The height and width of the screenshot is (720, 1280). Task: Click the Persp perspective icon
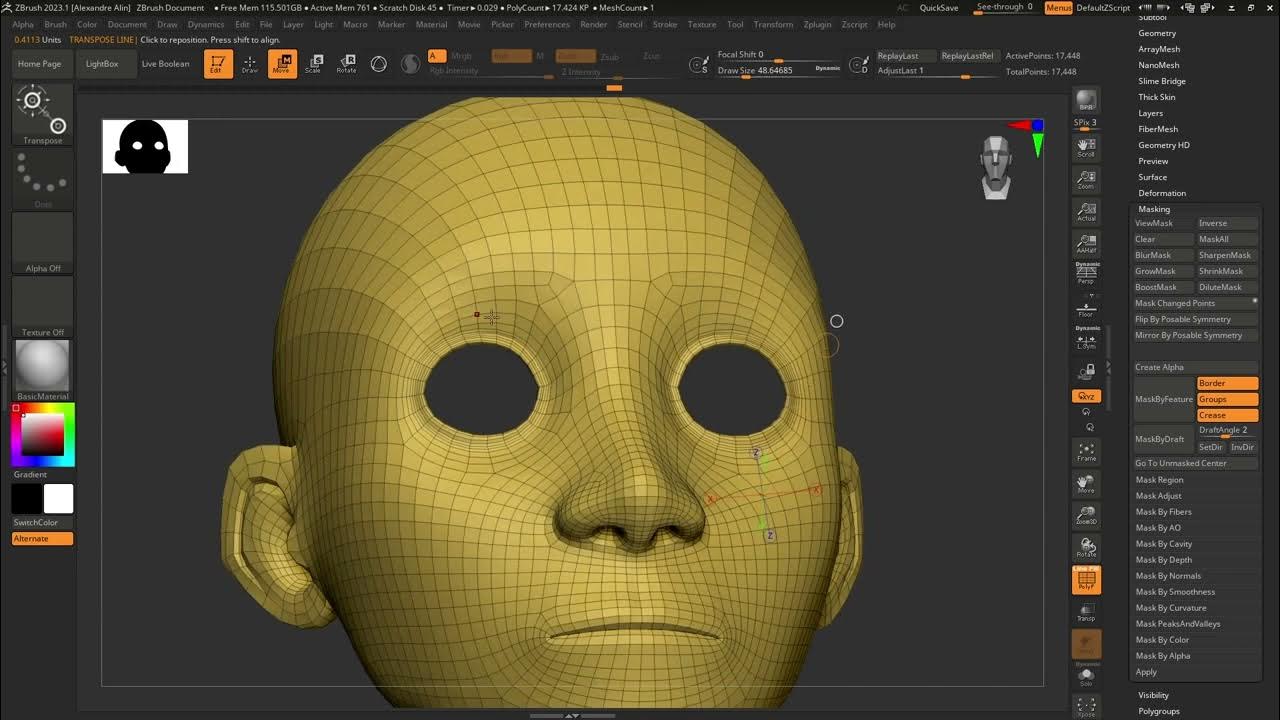point(1086,273)
